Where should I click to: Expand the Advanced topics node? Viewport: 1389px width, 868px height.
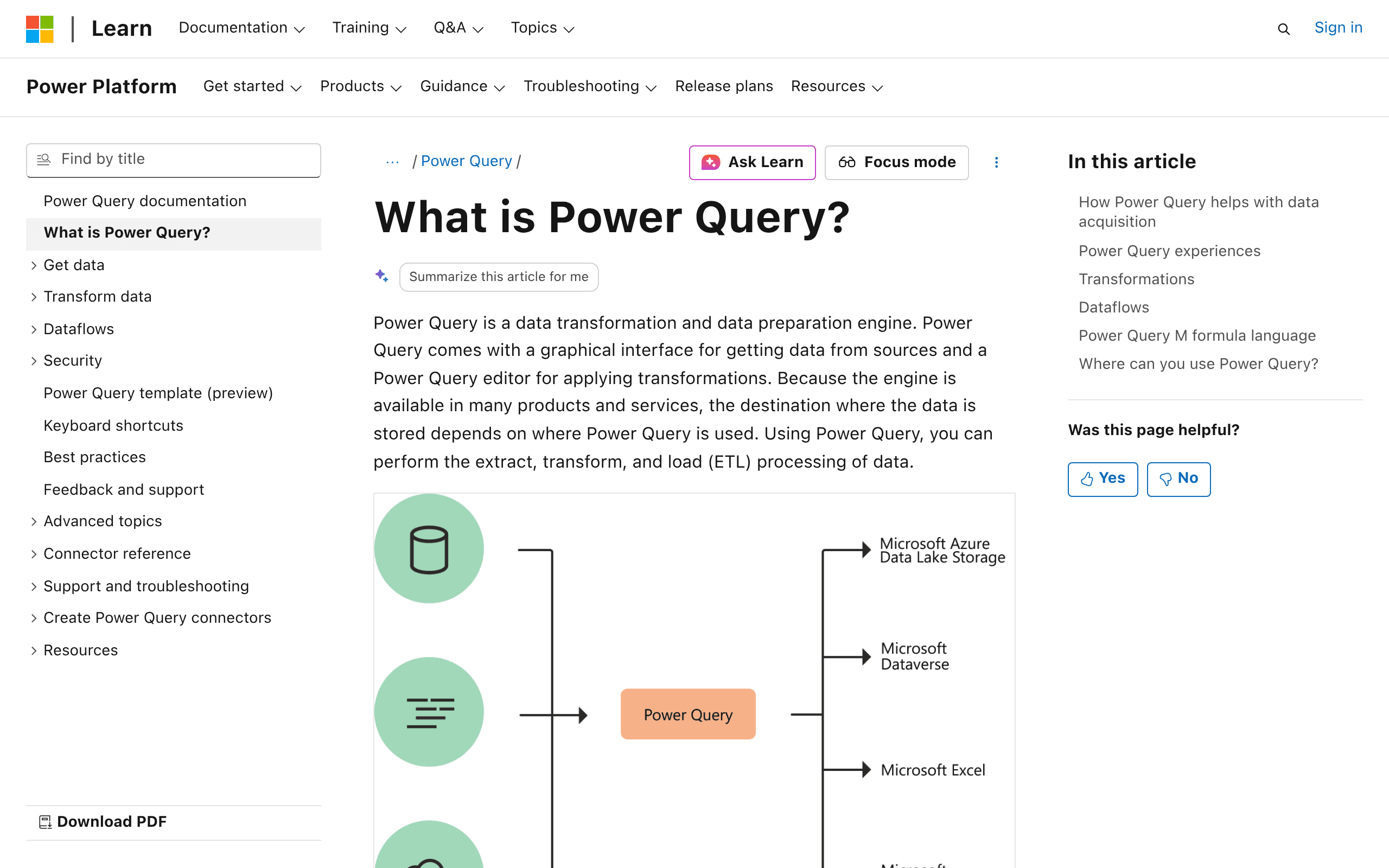34,521
